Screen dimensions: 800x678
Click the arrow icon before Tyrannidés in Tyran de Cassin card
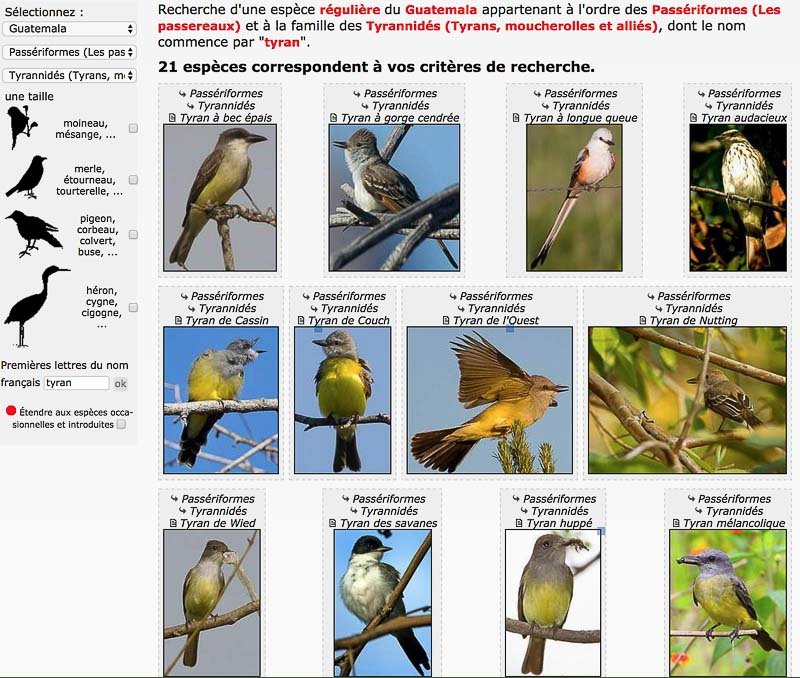coord(191,308)
